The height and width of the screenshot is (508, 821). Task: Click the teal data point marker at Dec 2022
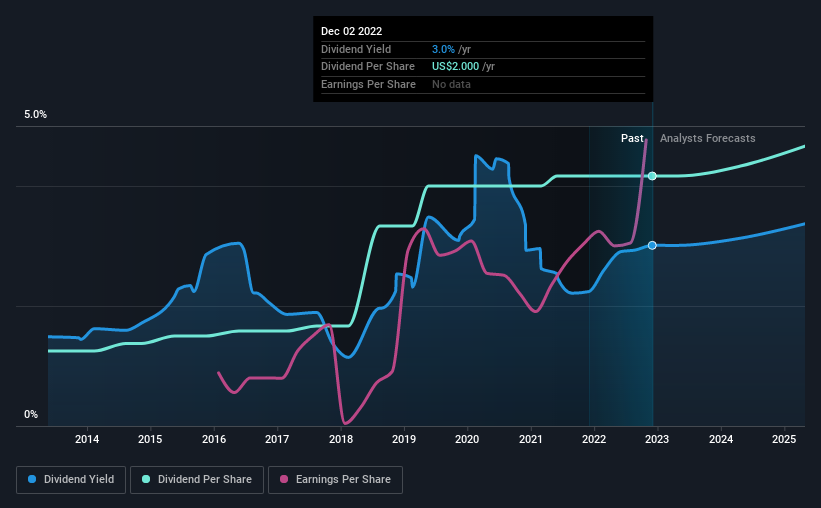pos(652,176)
